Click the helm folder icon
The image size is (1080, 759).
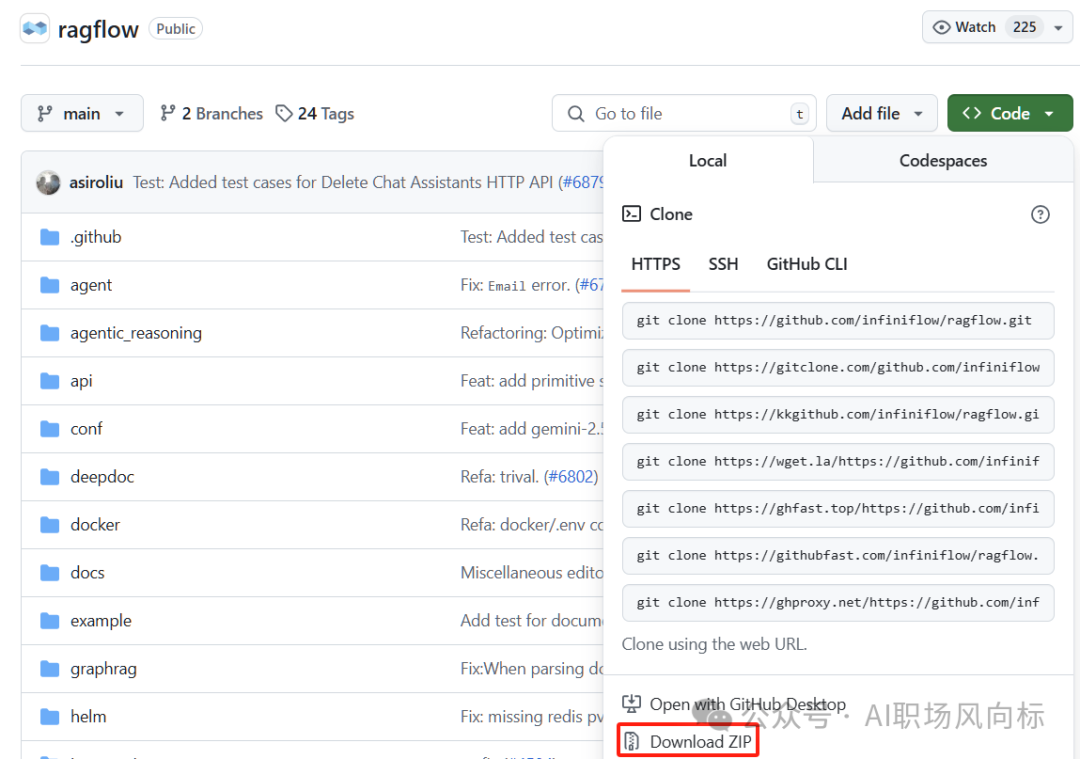tap(50, 716)
